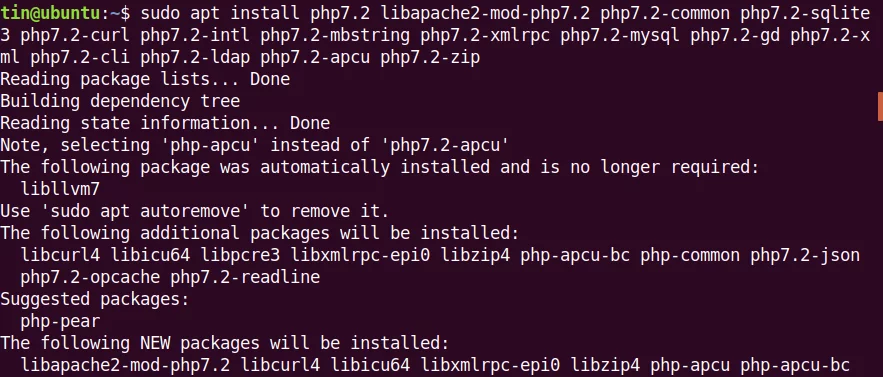The width and height of the screenshot is (883, 377).
Task: Click the 'Suggested packages:' heading
Action: pyautogui.click(x=95, y=299)
